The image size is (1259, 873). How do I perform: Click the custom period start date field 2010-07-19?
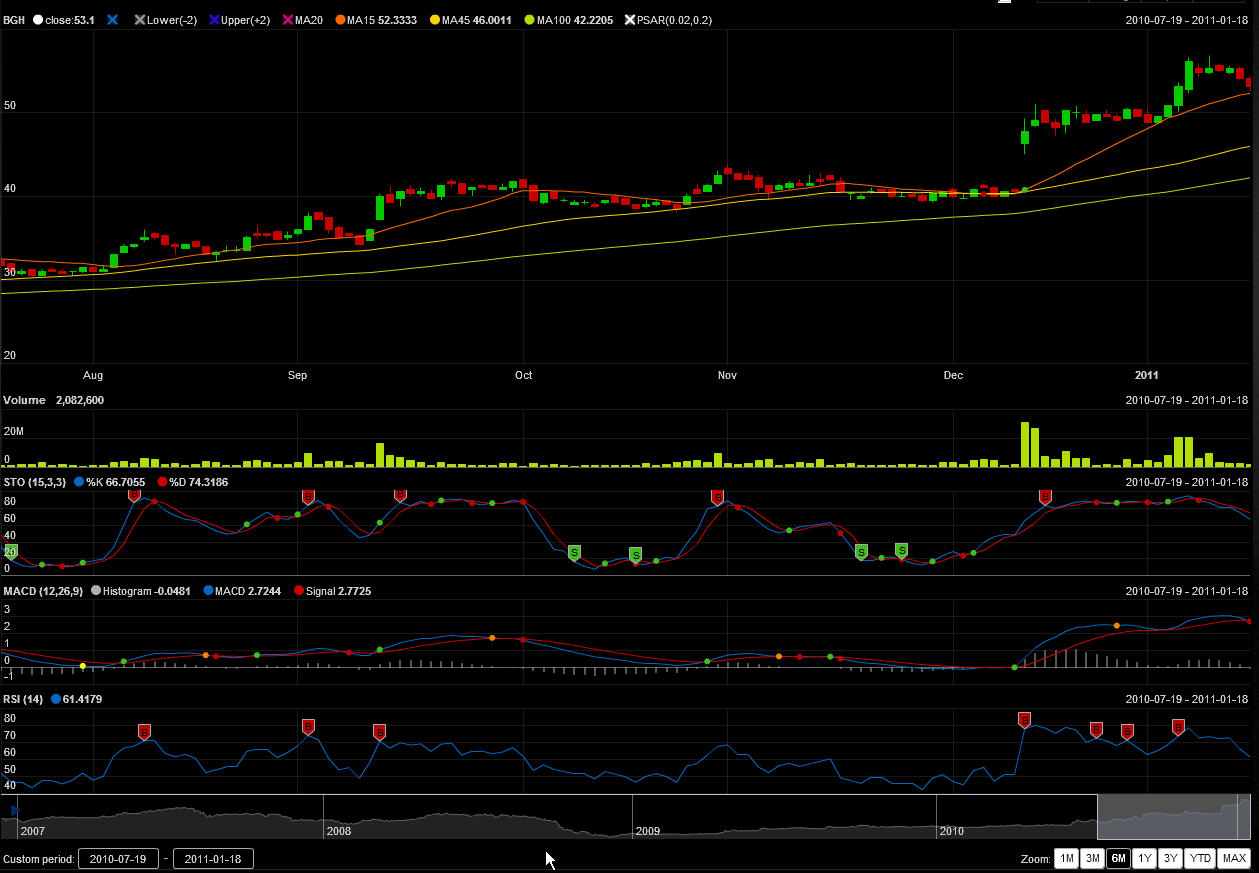point(118,858)
